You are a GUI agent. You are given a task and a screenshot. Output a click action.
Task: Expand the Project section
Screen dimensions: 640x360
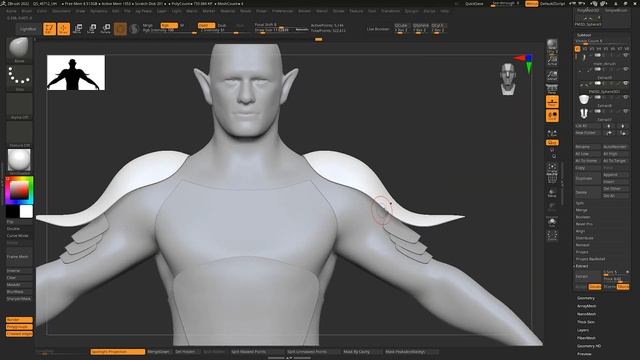[x=582, y=252]
